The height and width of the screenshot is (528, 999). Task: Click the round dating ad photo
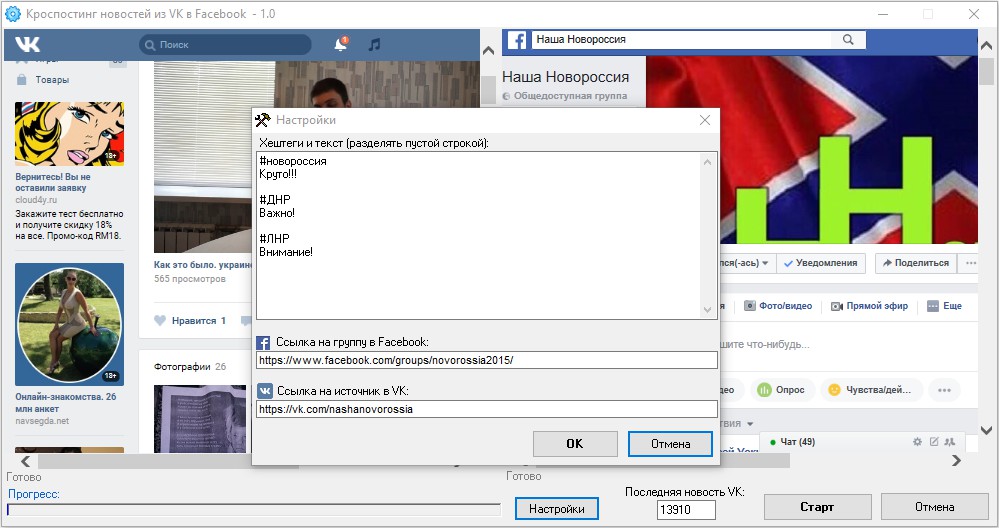tap(69, 324)
